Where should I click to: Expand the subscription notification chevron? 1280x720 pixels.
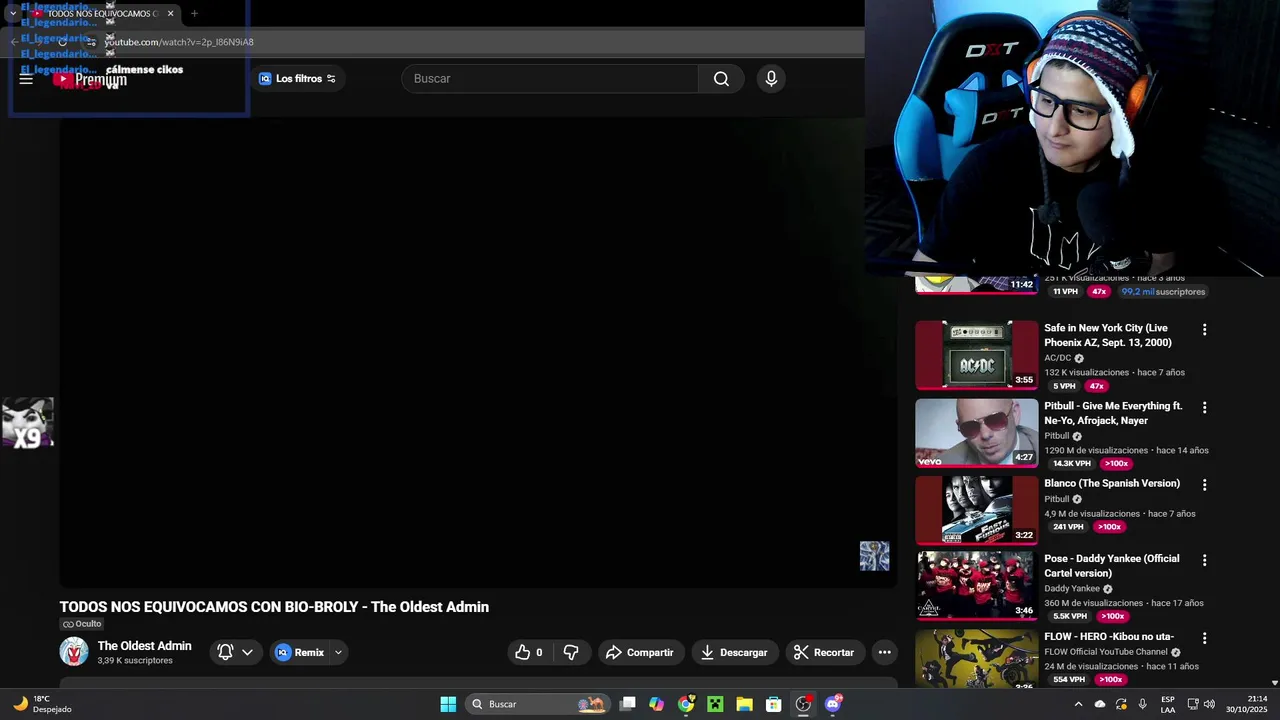(247, 652)
